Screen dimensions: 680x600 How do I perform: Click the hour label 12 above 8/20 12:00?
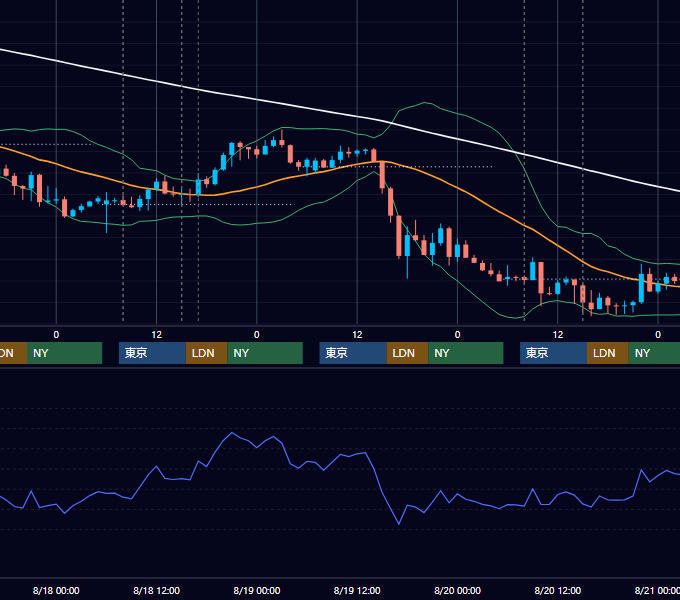(558, 335)
